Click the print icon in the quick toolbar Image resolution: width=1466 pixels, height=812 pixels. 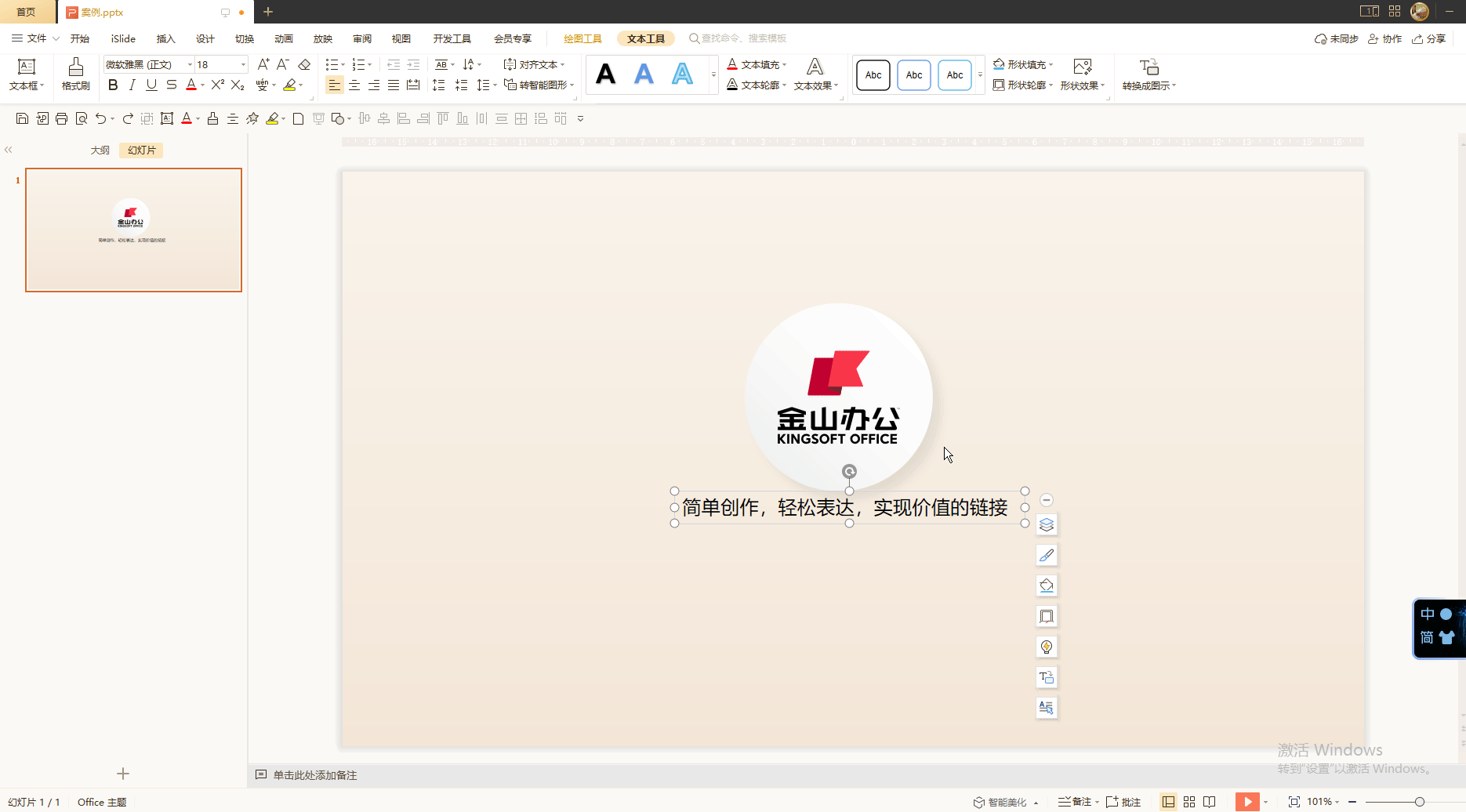(x=61, y=118)
